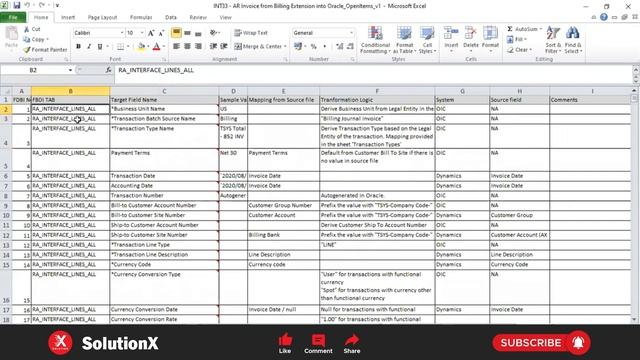640x360 pixels.
Task: Click the Comment button
Action: (318, 344)
